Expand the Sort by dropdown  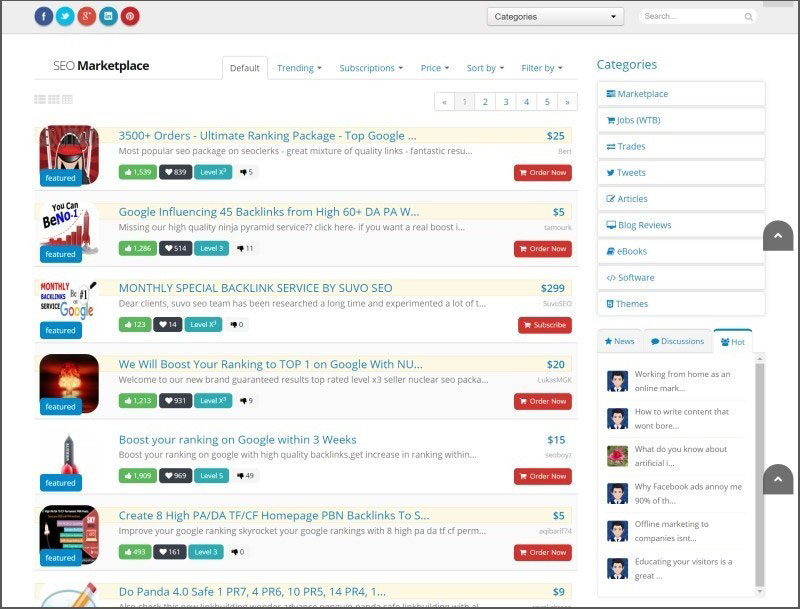pyautogui.click(x=484, y=68)
